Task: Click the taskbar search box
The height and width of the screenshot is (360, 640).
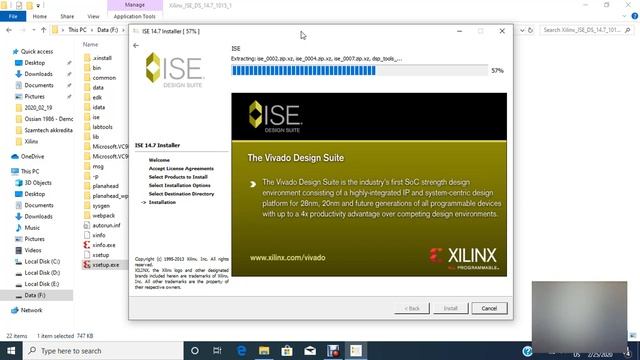Action: [103, 351]
